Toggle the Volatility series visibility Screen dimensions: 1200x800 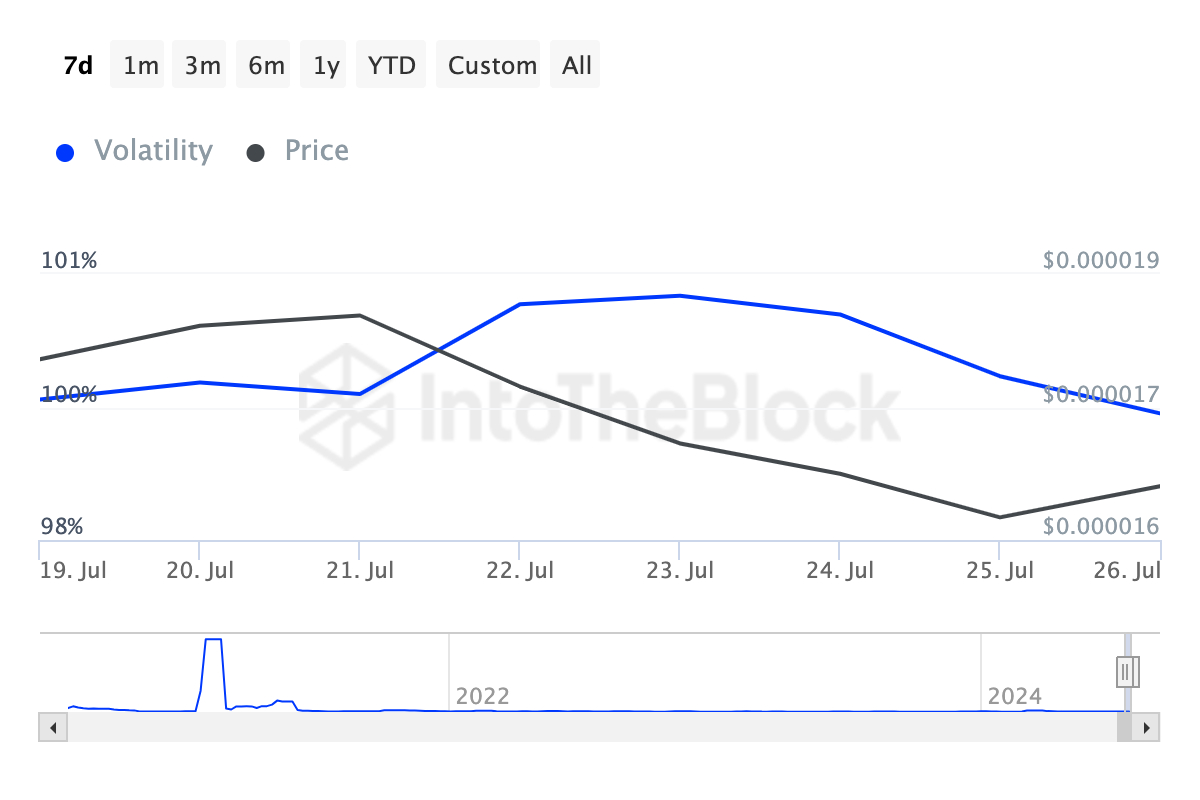coord(153,151)
